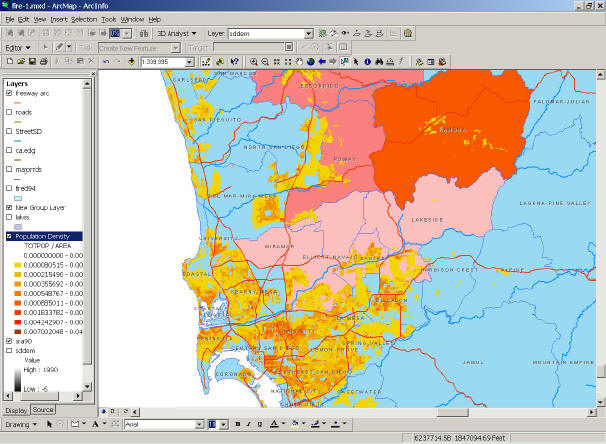Image resolution: width=606 pixels, height=444 pixels.
Task: Click the 0.007002048 dark red class swatch
Action: (17, 332)
